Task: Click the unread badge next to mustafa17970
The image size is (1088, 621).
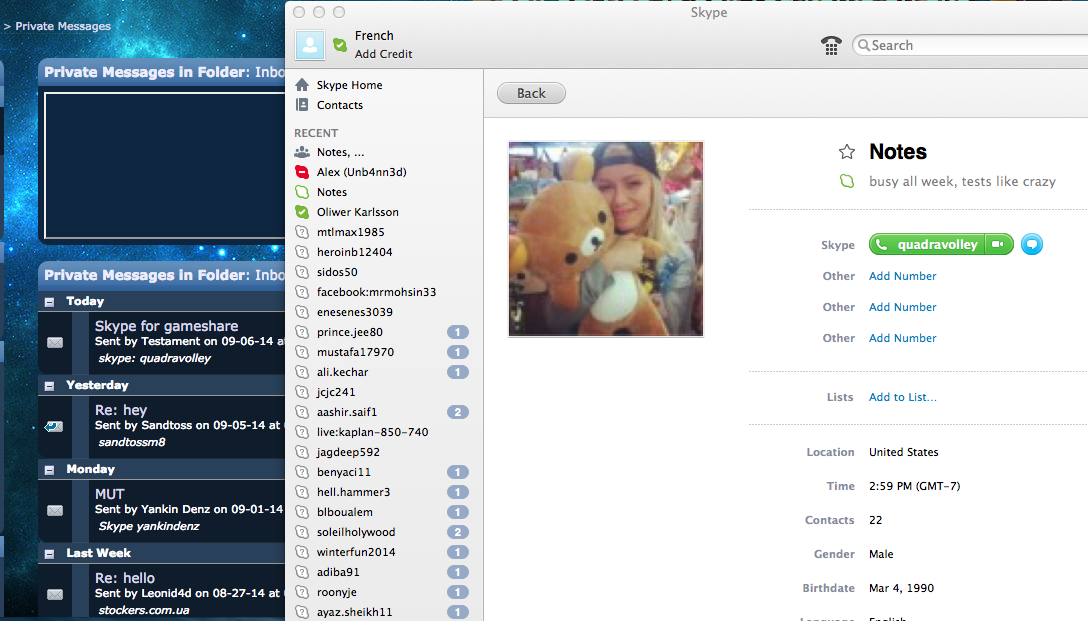Action: point(458,352)
